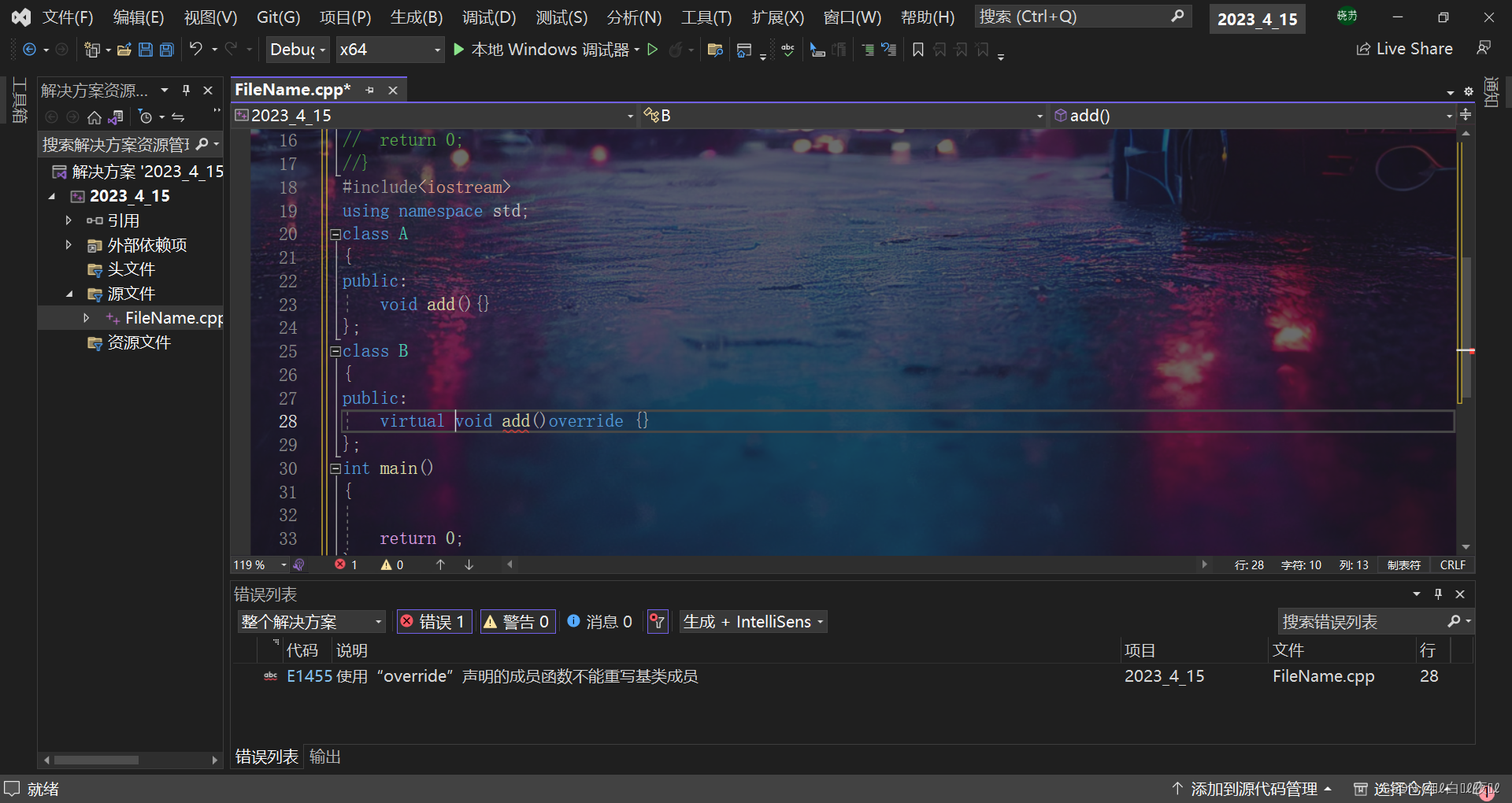Open the 生成(B) menu

417,17
